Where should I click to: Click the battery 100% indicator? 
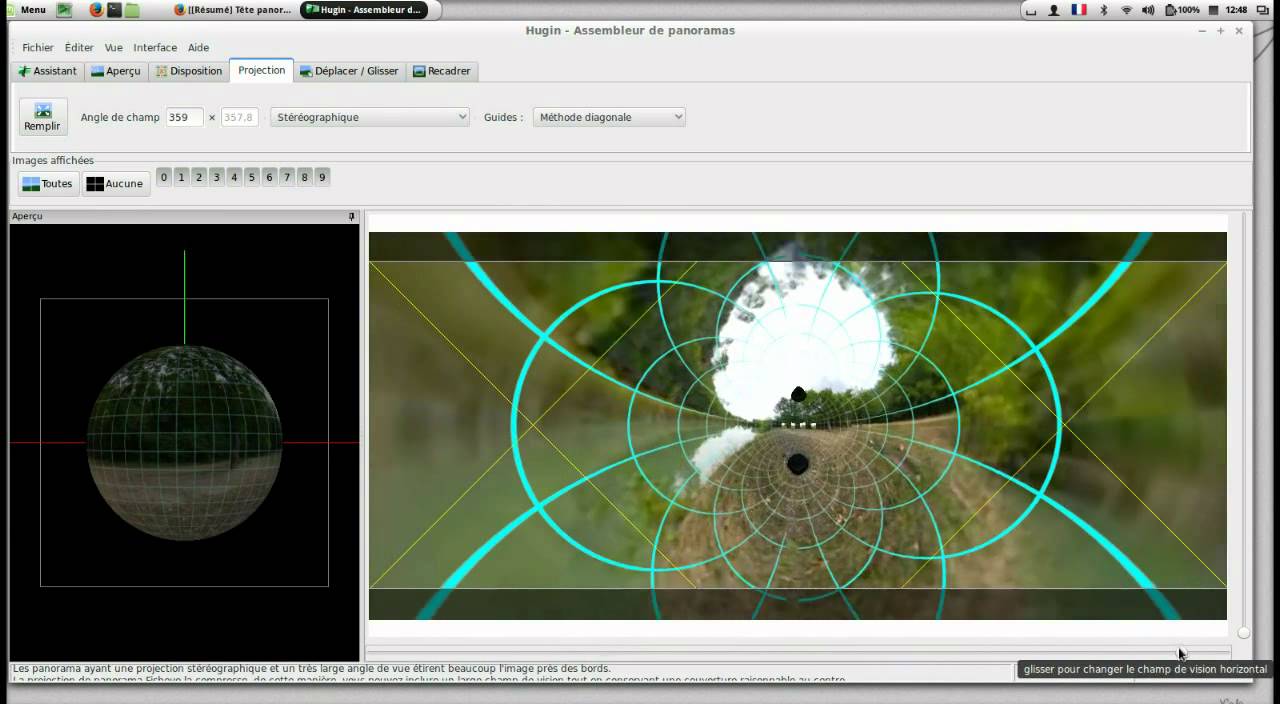tap(1182, 10)
